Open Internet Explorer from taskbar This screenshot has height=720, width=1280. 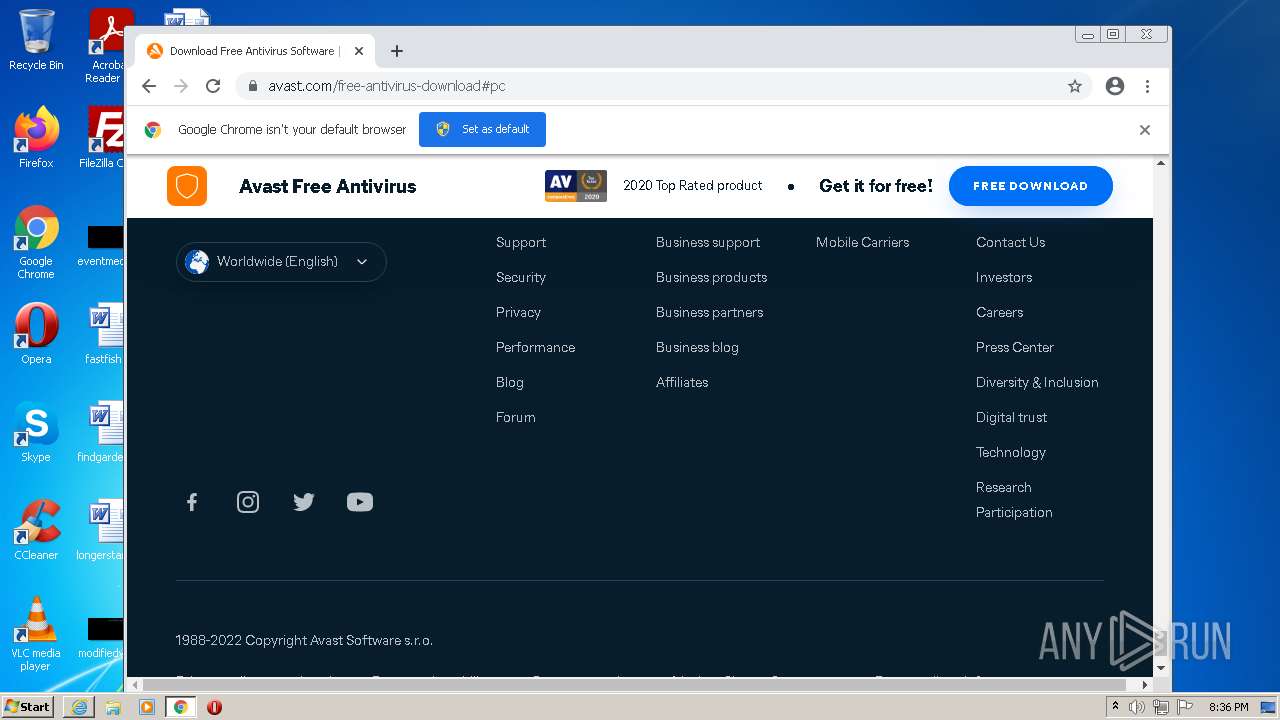pos(79,707)
